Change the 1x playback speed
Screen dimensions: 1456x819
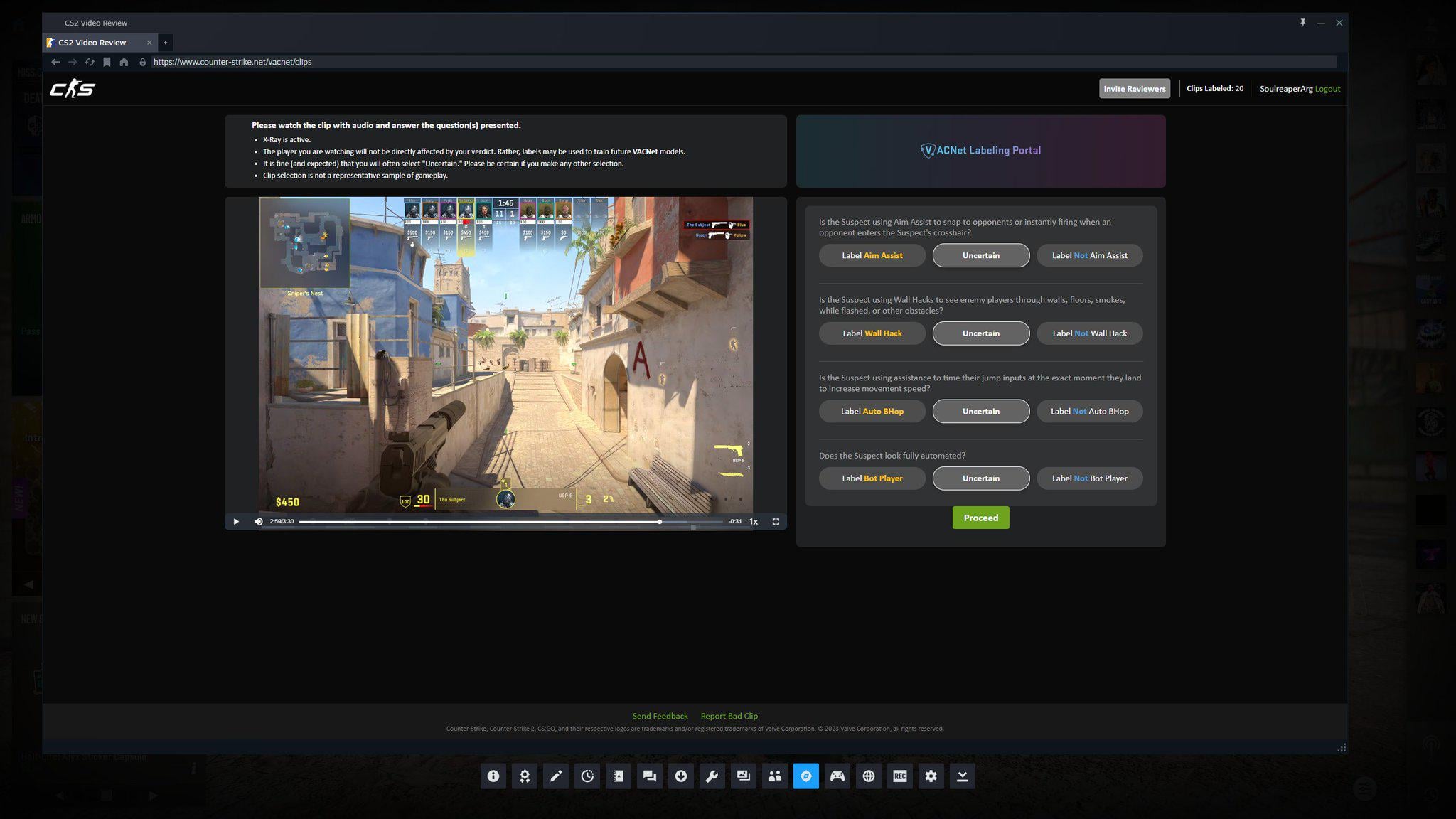click(x=754, y=522)
